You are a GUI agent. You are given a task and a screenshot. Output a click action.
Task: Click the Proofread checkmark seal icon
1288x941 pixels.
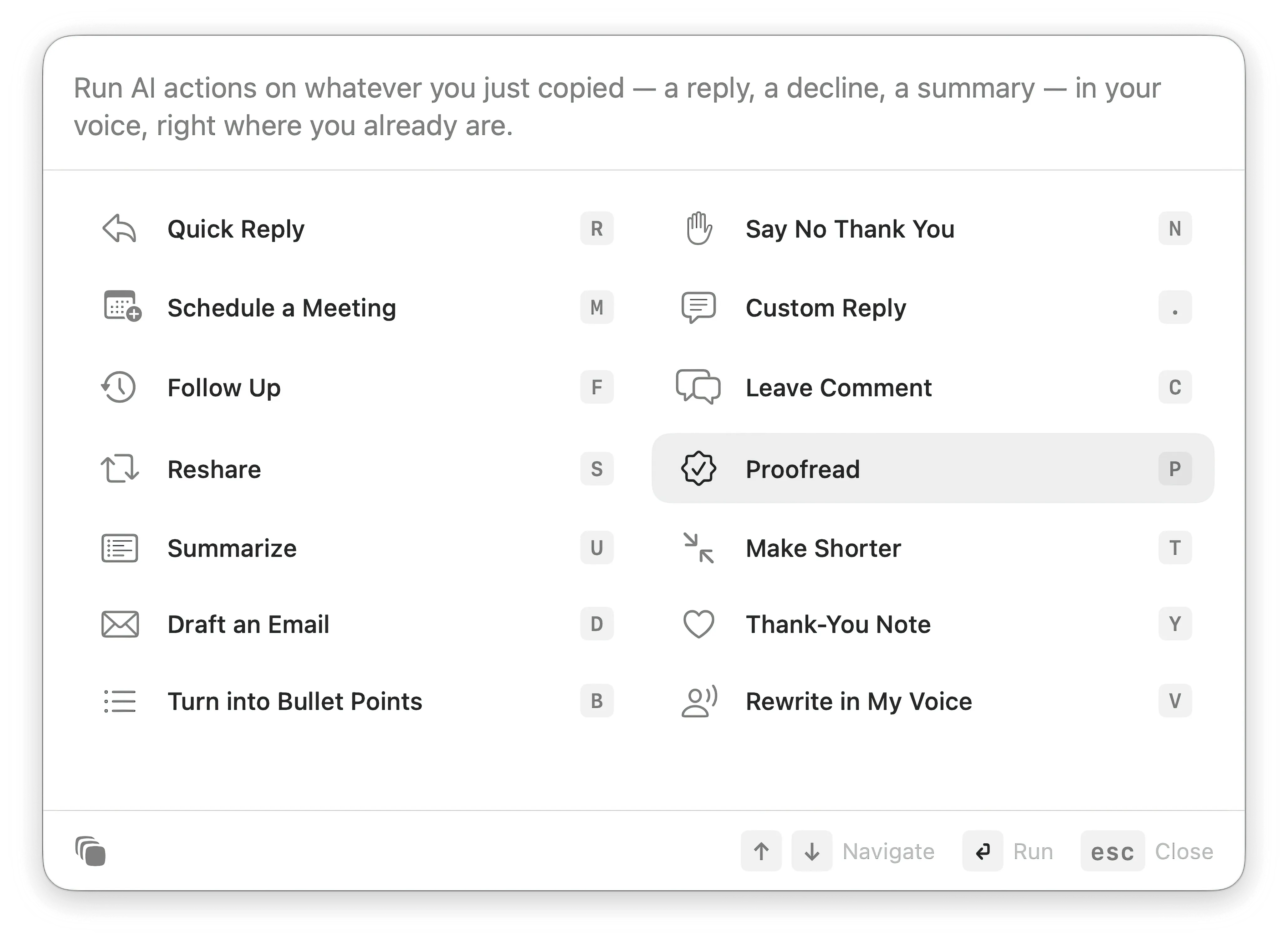(699, 469)
